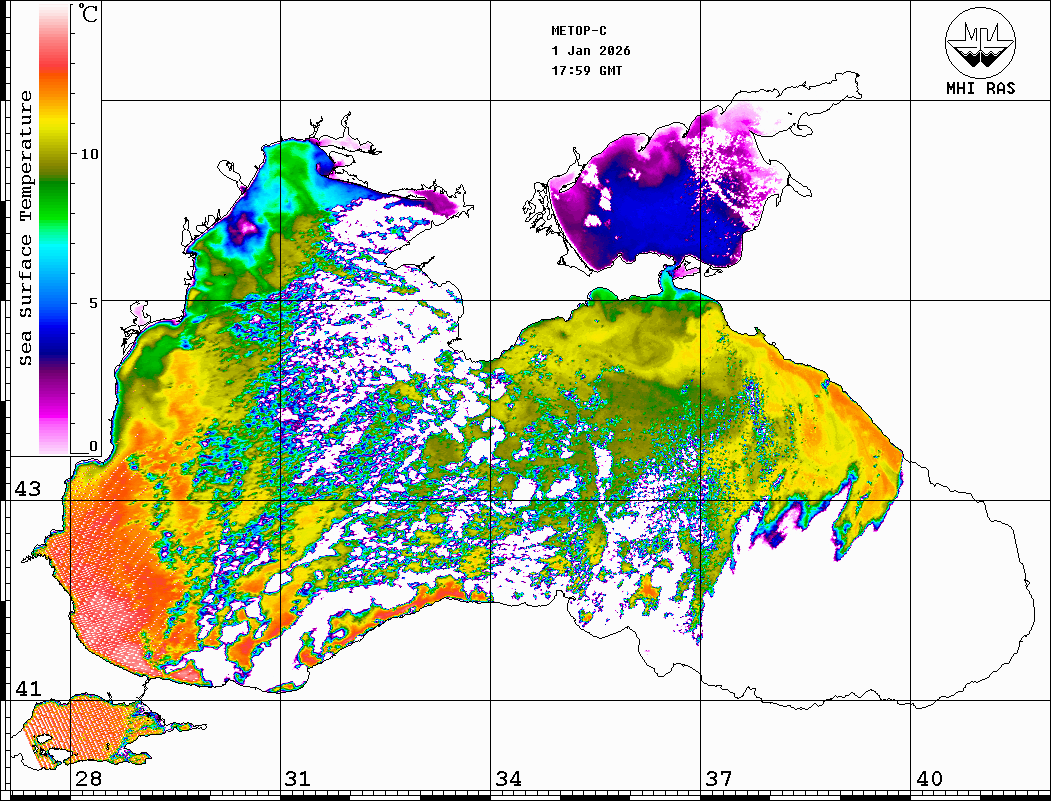Click the latitude 41 label
This screenshot has width=1051, height=801.
point(28,689)
